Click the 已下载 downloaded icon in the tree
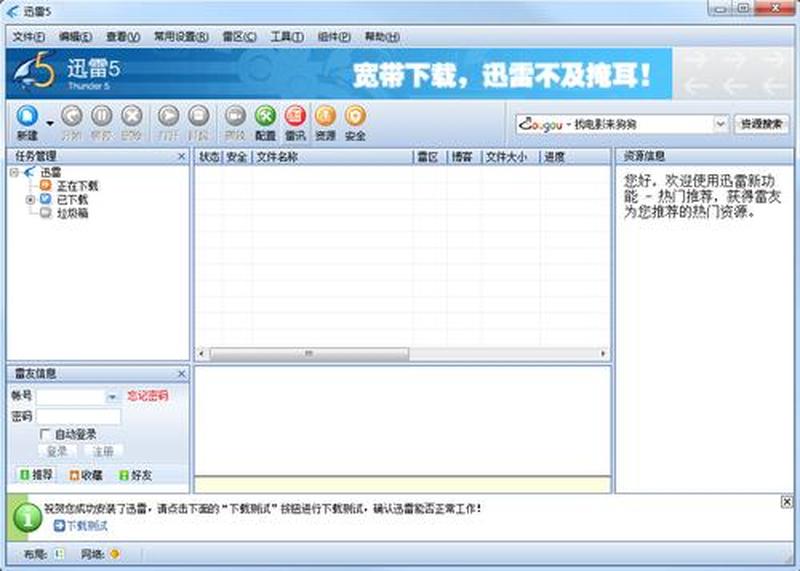 tap(45, 199)
